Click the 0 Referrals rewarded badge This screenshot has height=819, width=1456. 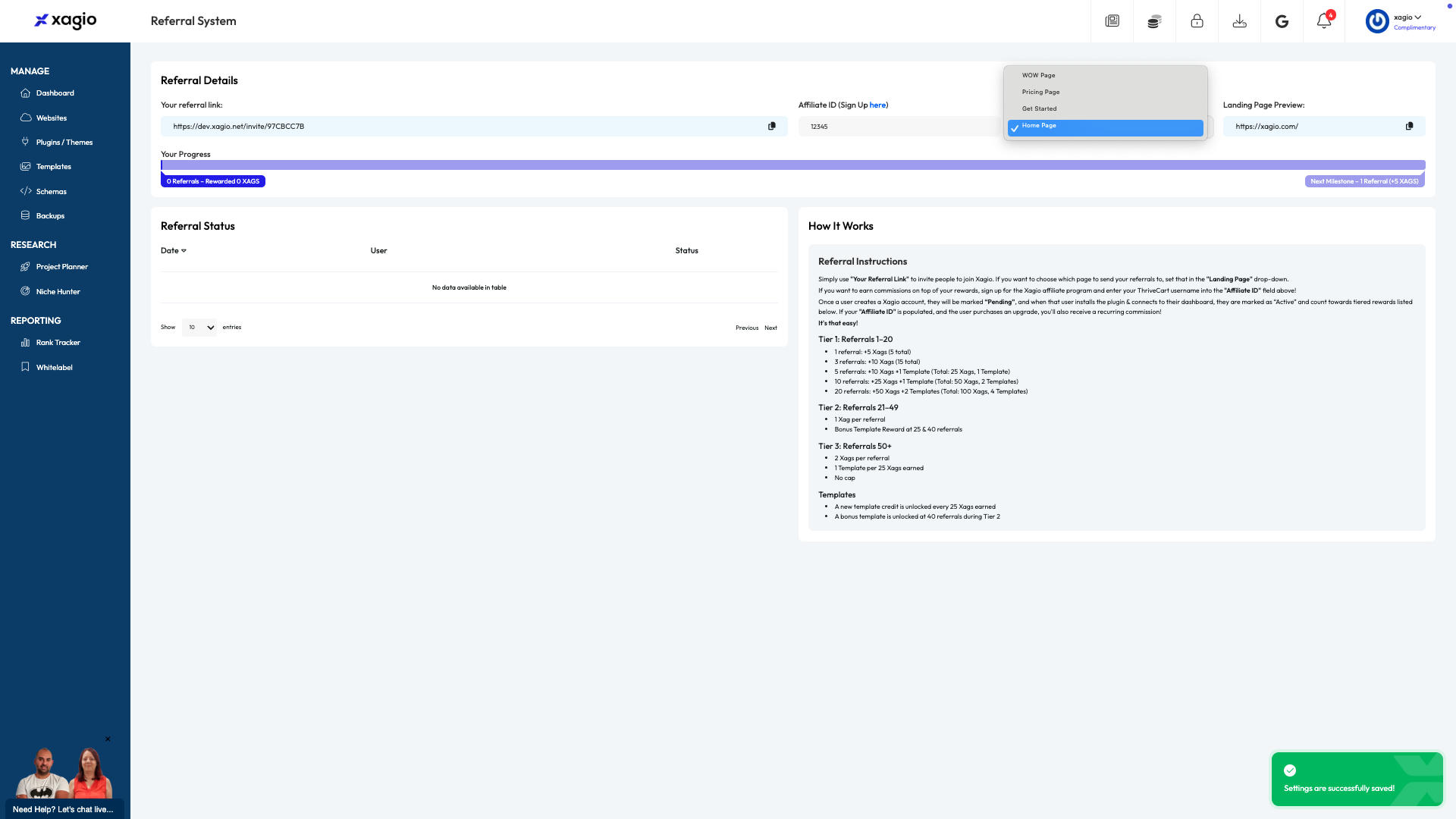click(213, 181)
